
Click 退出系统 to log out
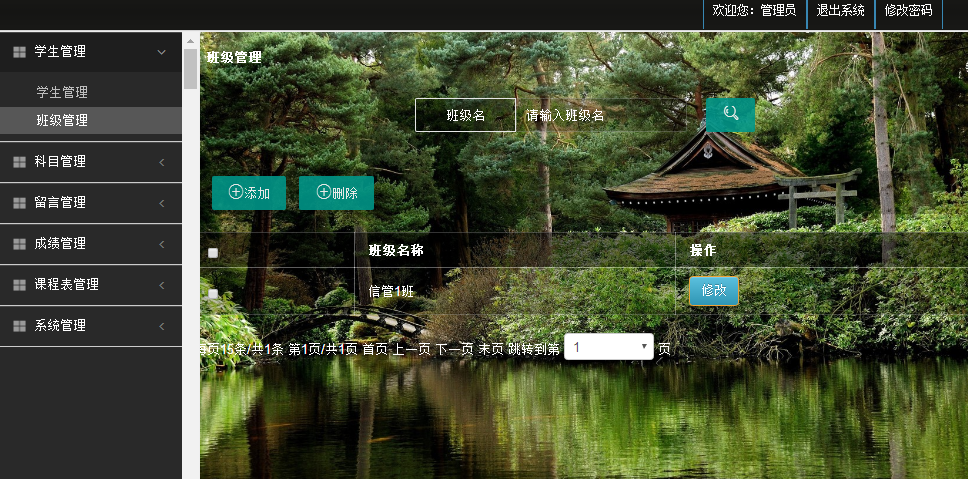point(840,10)
